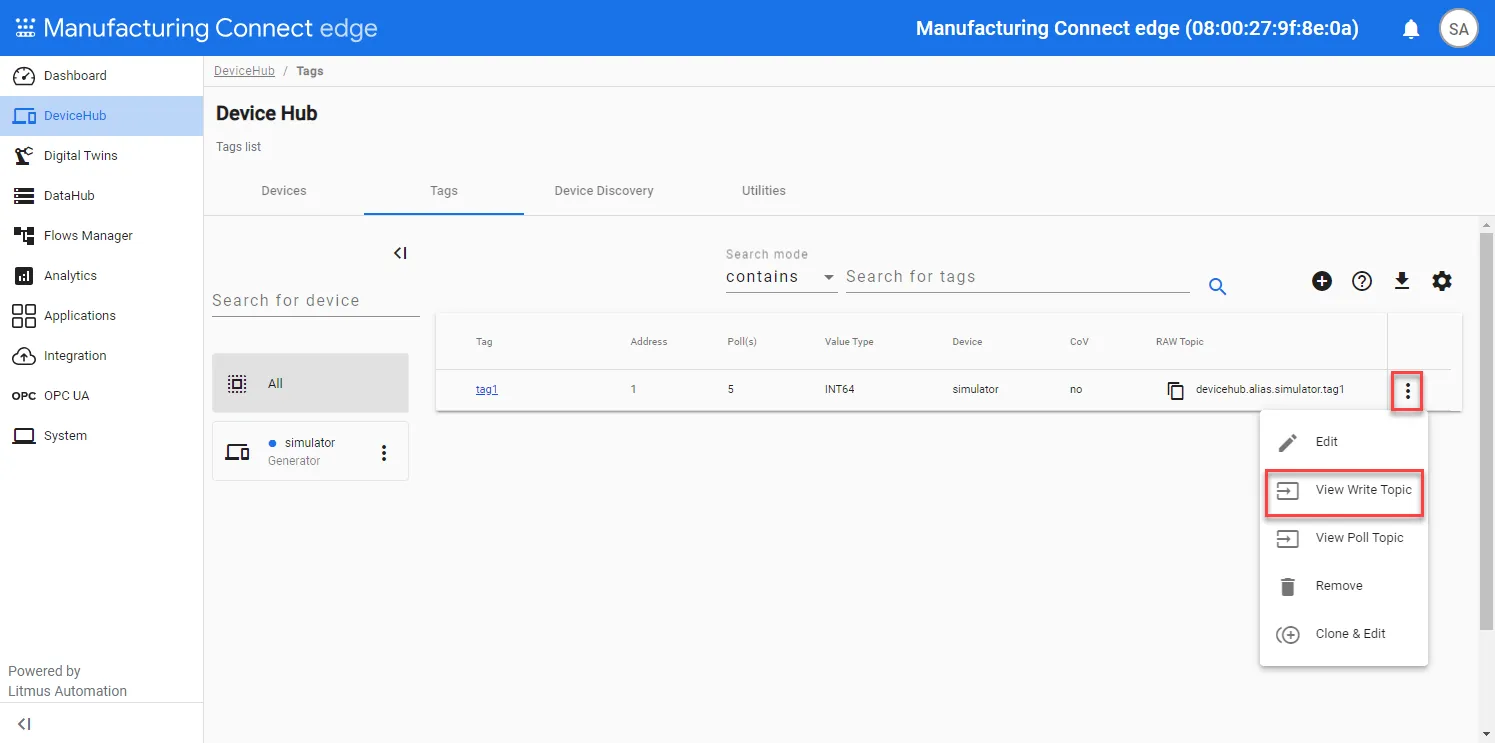Screen dimensions: 1495x743
Task: Choose Edit from the tag menu
Action: click(1344, 442)
